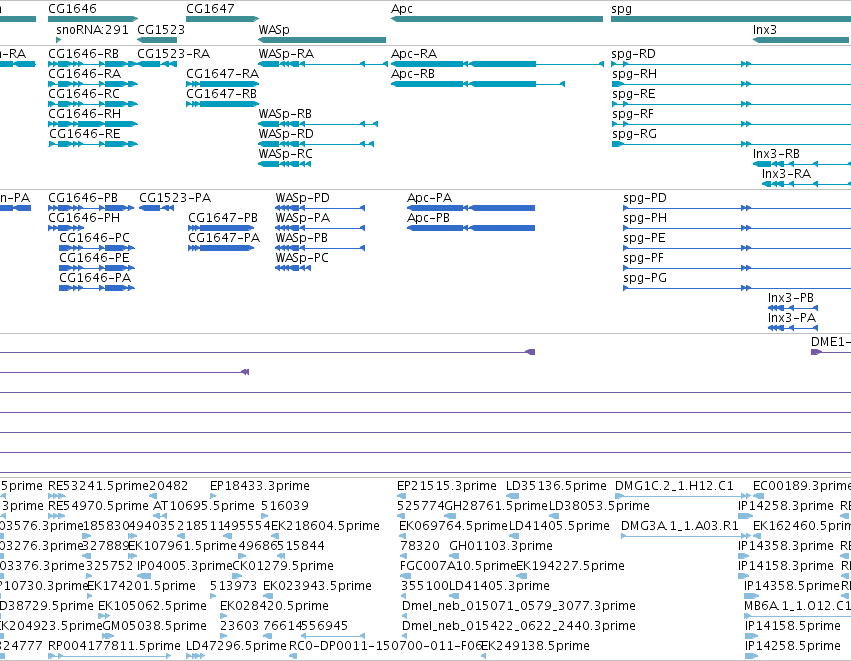Select protein spg-PG
Screen dimensions: 851x661
(737, 288)
